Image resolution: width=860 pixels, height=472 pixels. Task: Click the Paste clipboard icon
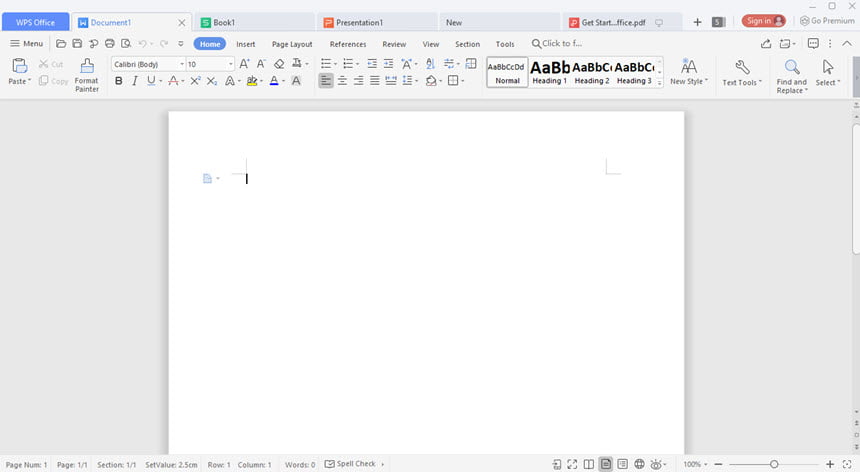point(20,66)
